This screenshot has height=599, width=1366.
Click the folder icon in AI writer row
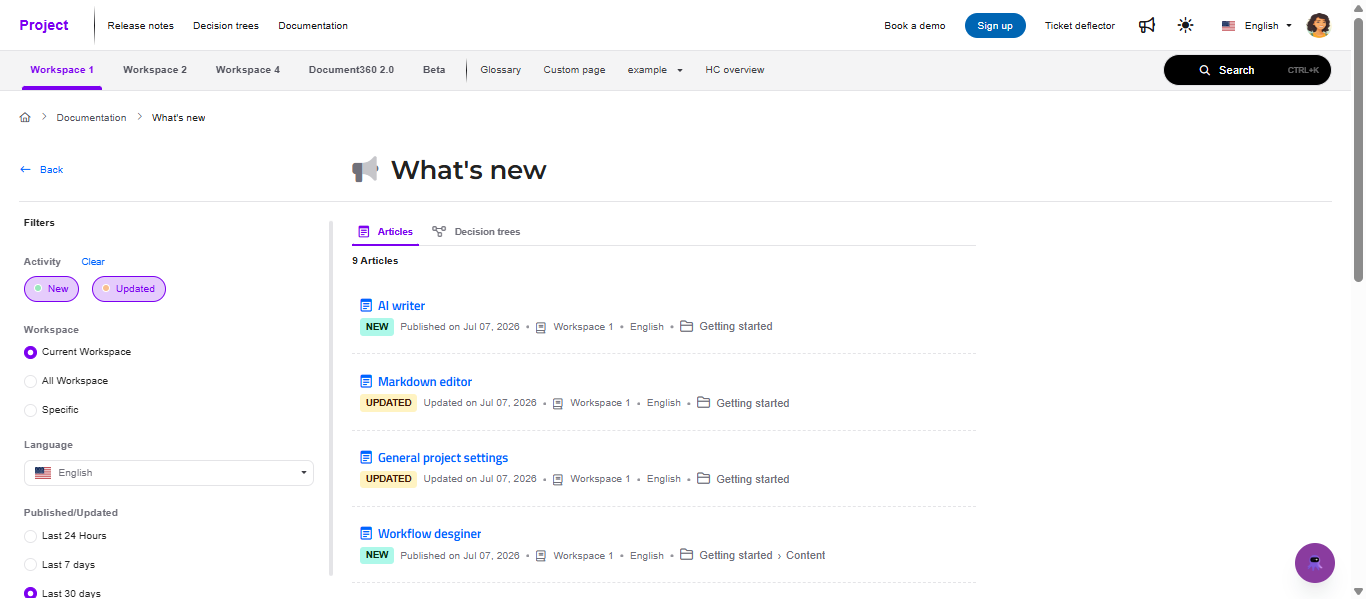click(x=686, y=326)
